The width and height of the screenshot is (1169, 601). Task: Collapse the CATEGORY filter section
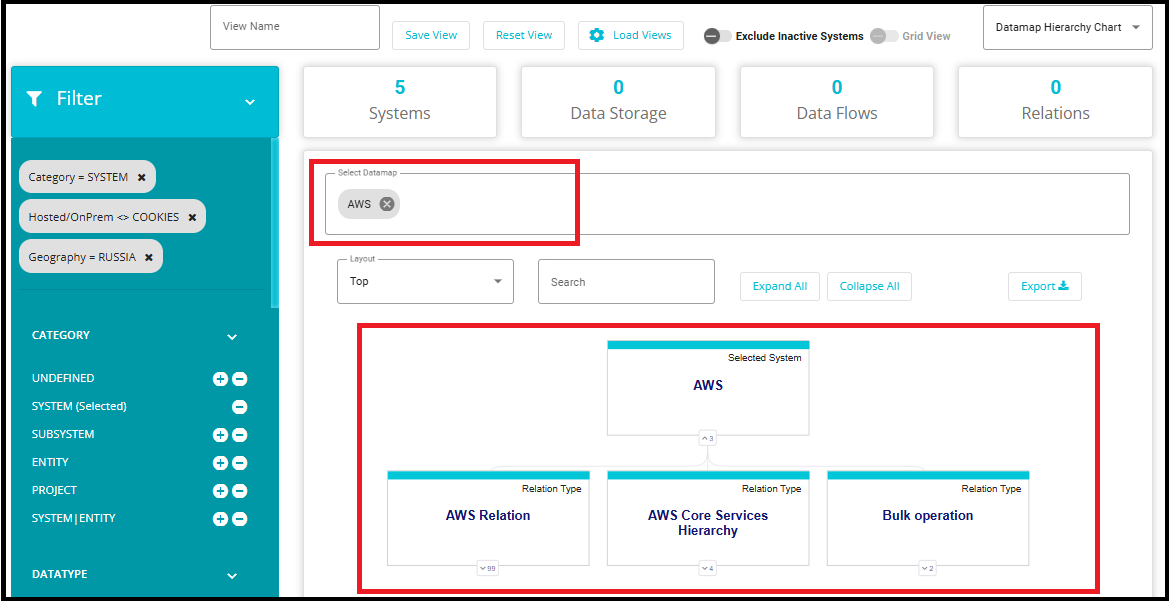tap(232, 337)
